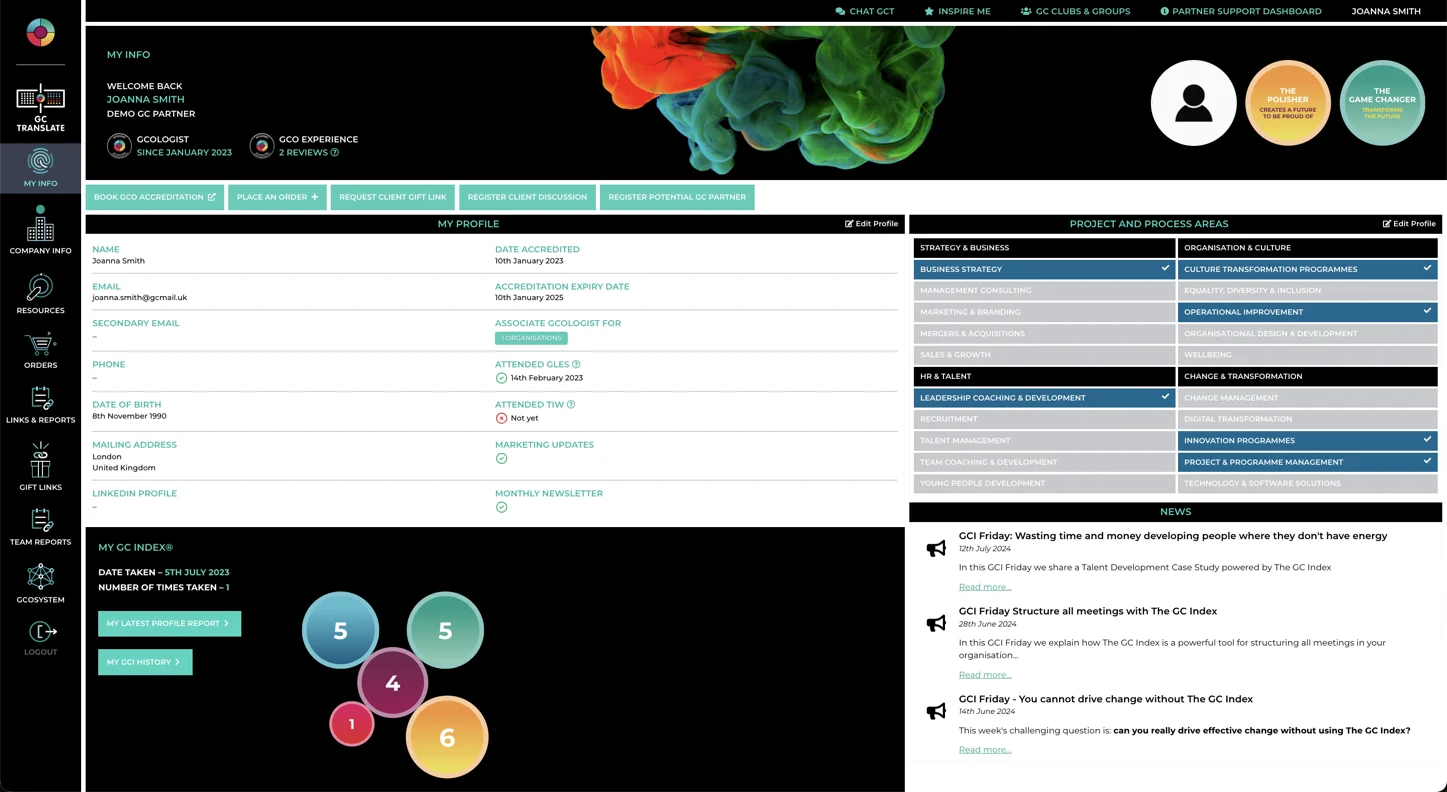
Task: Click the orange GC Index bubble showing 6
Action: [x=447, y=737]
